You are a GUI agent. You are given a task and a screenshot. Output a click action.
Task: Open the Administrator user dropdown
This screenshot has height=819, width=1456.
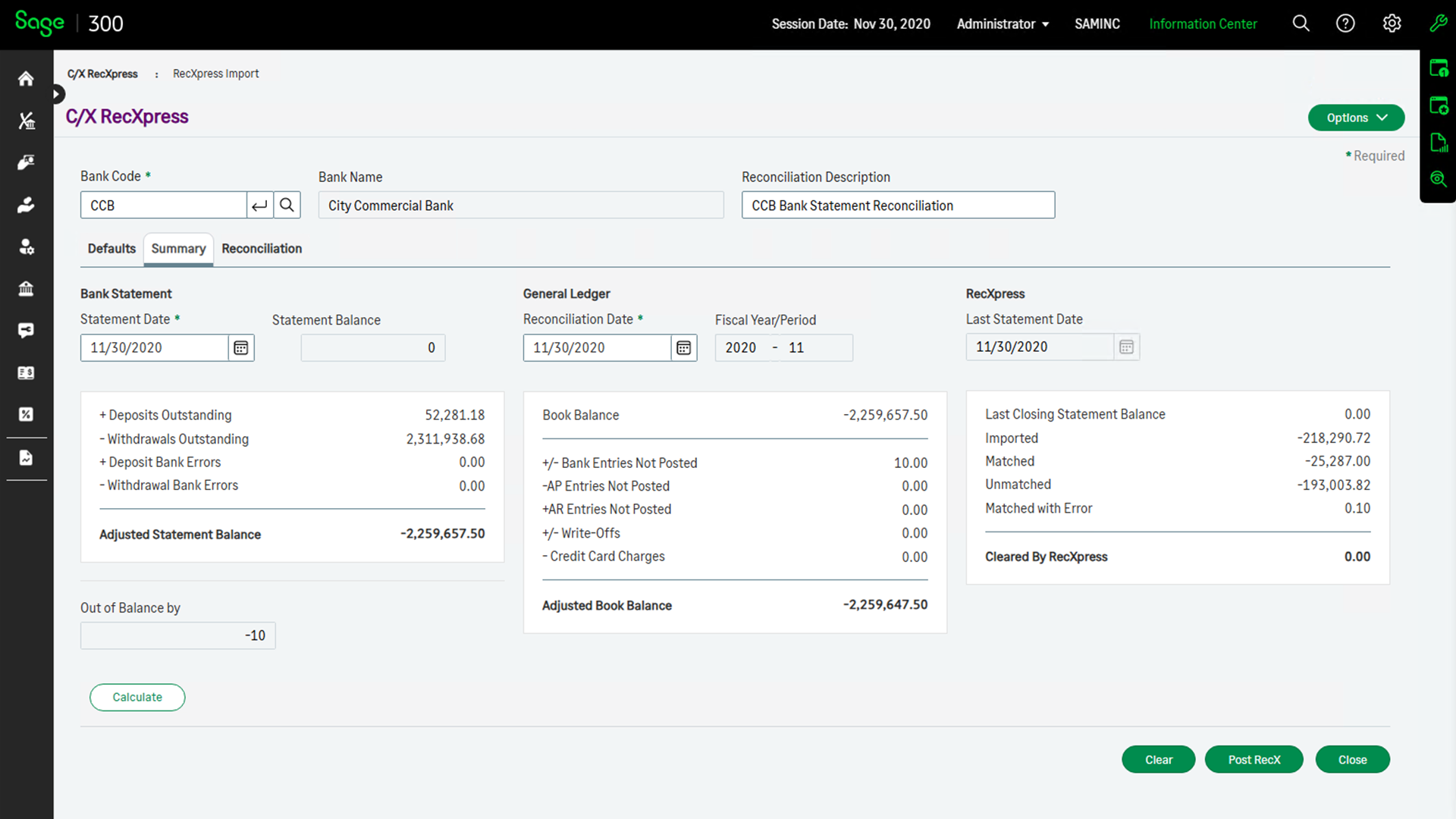coord(1003,24)
